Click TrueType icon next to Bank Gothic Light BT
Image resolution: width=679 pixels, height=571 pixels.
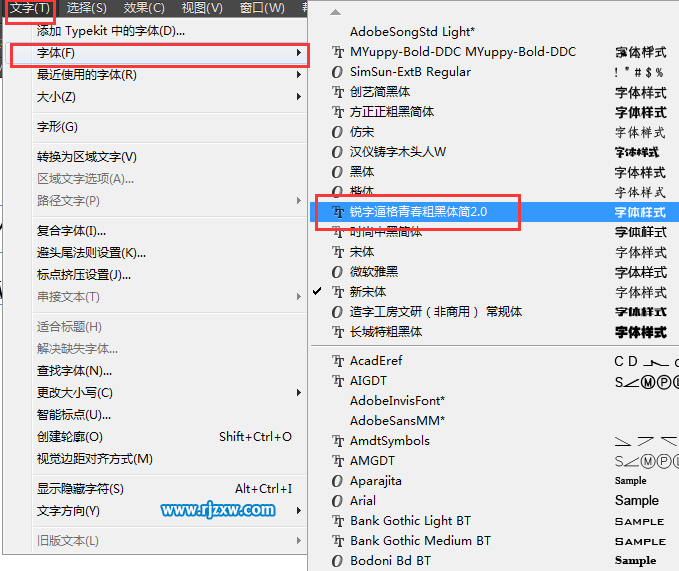click(338, 521)
